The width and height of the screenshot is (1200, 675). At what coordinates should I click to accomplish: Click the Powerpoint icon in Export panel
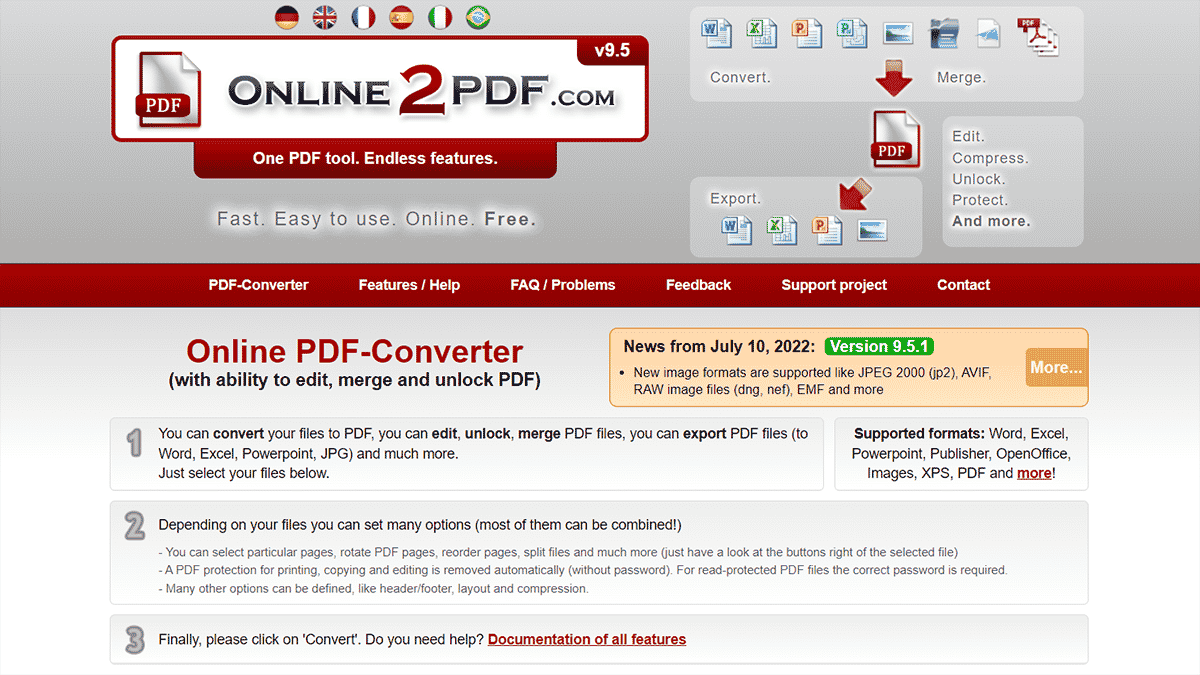tap(827, 230)
